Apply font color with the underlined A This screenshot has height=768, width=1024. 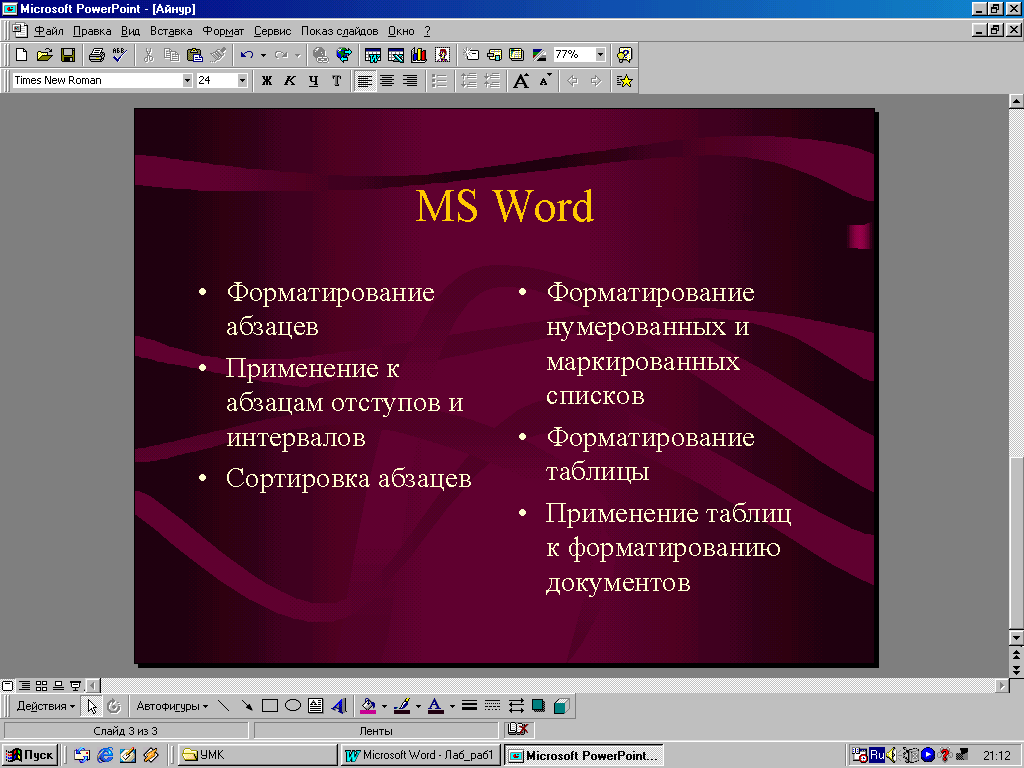(x=436, y=706)
